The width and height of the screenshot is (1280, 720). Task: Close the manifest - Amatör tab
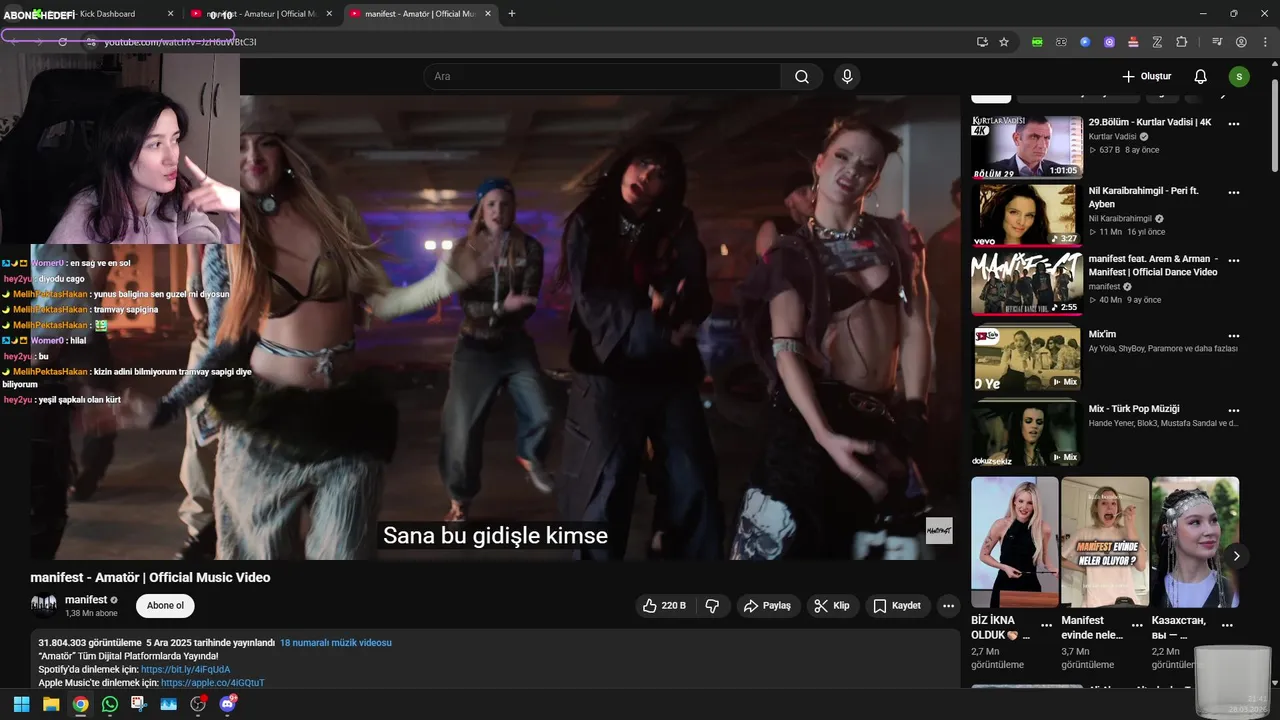click(487, 14)
